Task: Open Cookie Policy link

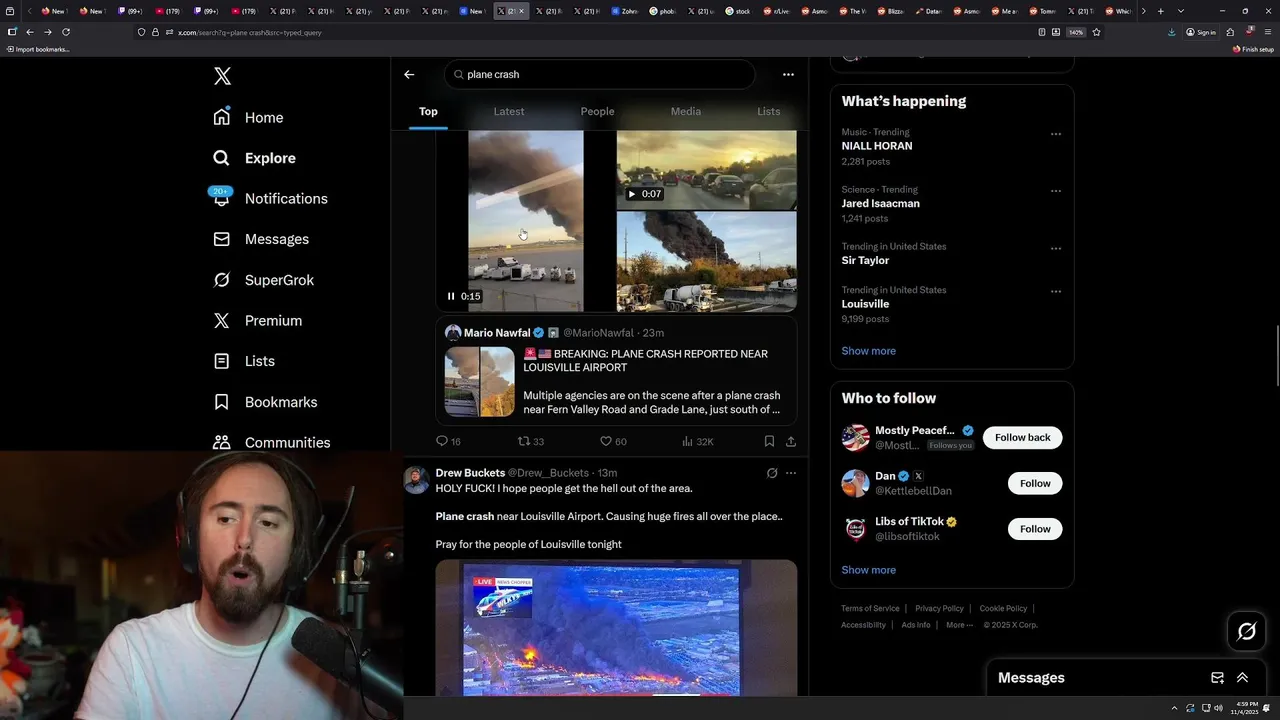Action: coord(1003,608)
